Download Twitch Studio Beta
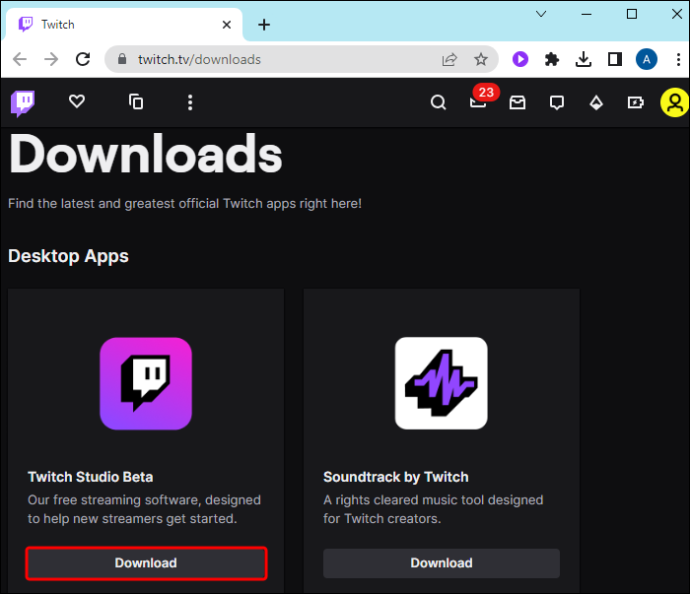The height and width of the screenshot is (594, 690). (x=146, y=563)
